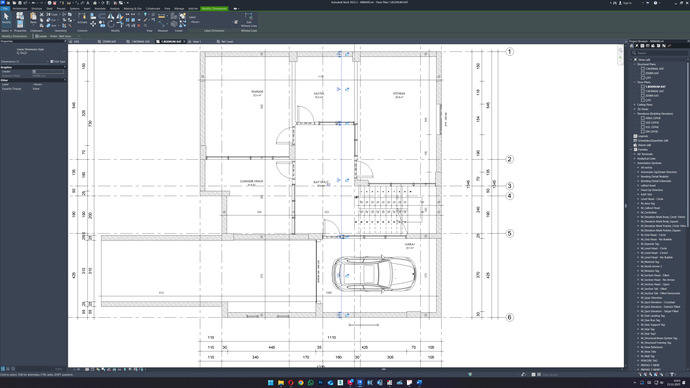Open the Annotate ribbon tab
The image size is (690, 388).
click(x=100, y=8)
